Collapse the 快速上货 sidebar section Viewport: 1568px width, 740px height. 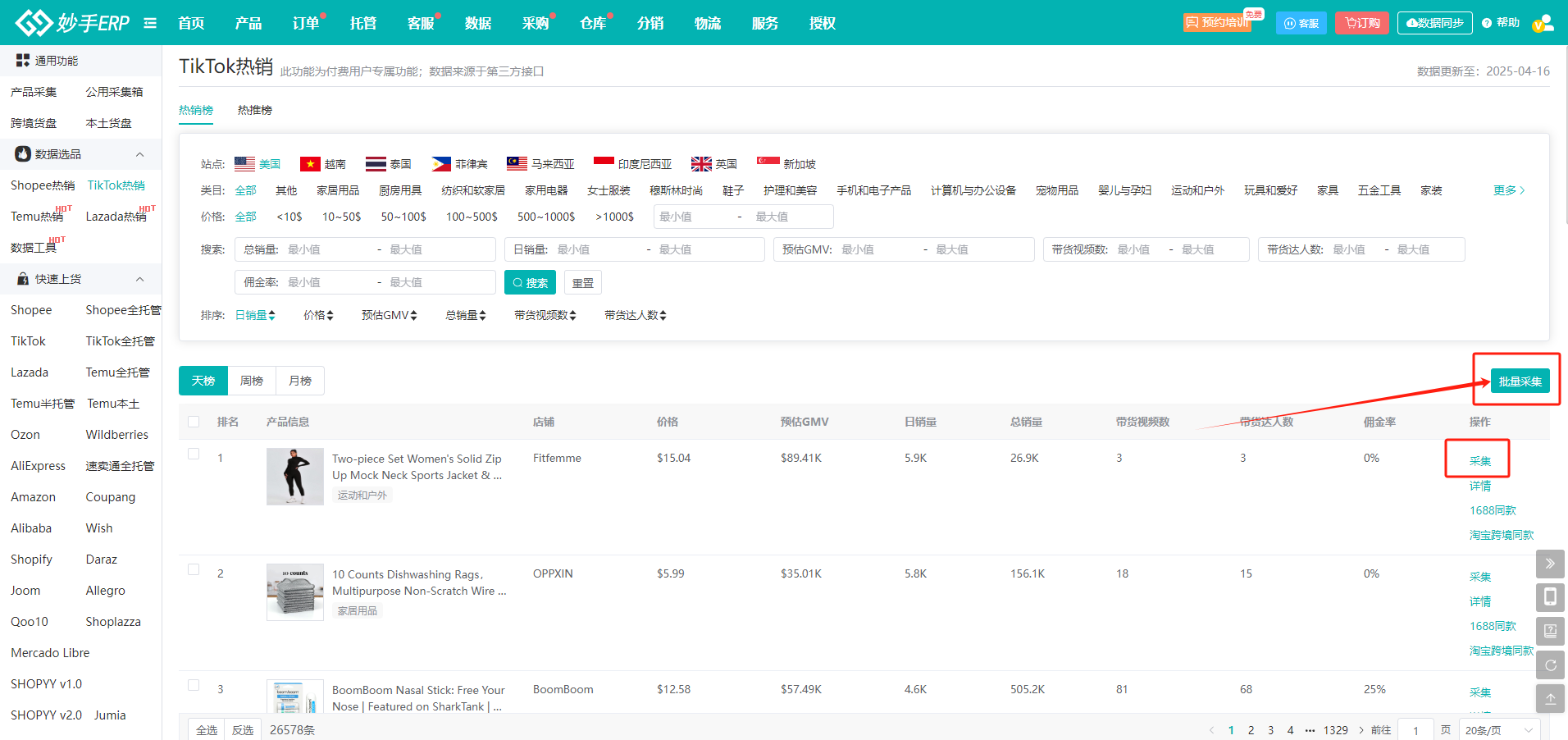(x=140, y=279)
